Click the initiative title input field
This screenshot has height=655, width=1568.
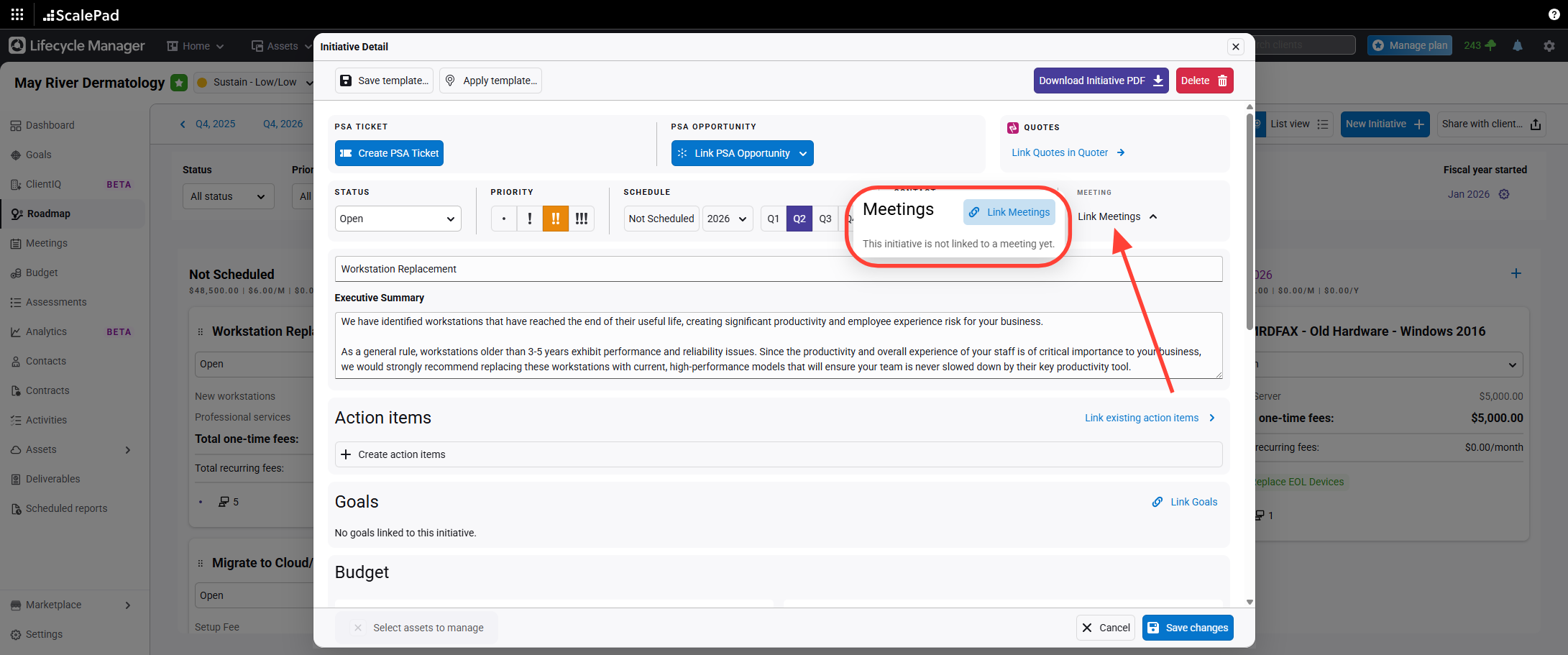pyautogui.click(x=778, y=269)
